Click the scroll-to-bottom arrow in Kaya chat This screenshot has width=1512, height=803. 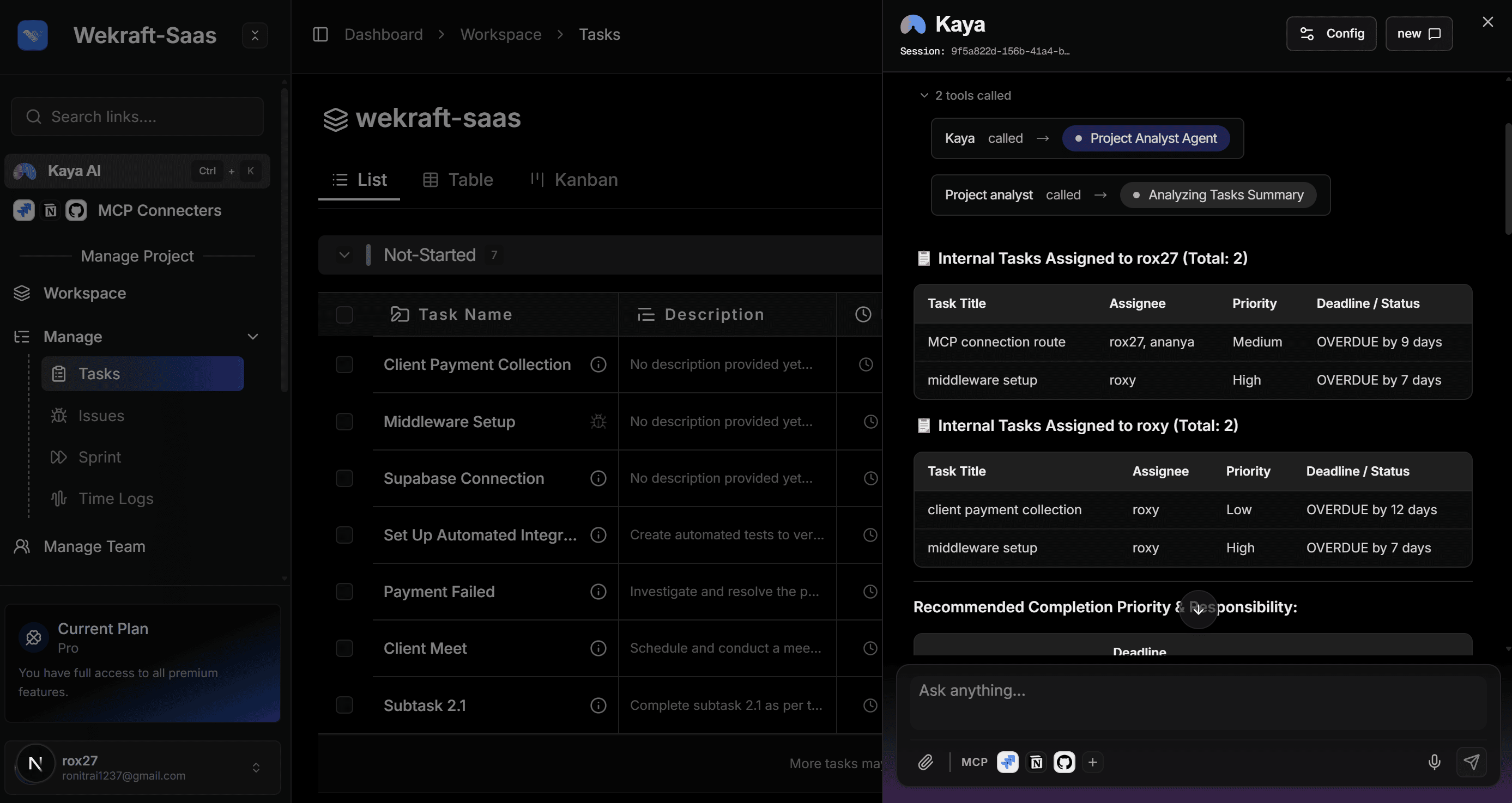click(x=1198, y=610)
